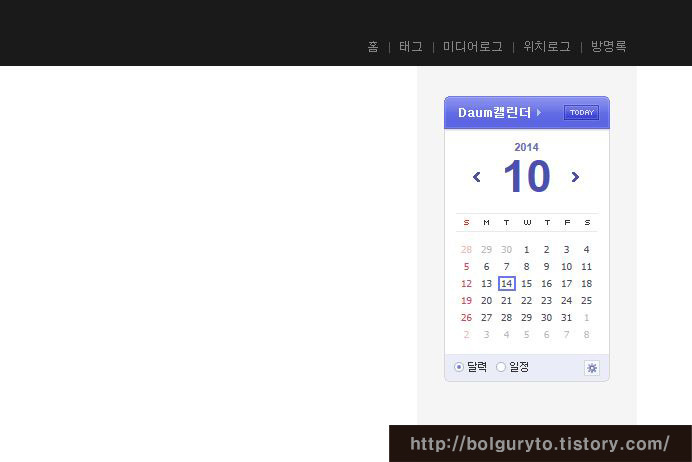Open the 태그 menu item
Image resolution: width=692 pixels, height=462 pixels.
(411, 46)
